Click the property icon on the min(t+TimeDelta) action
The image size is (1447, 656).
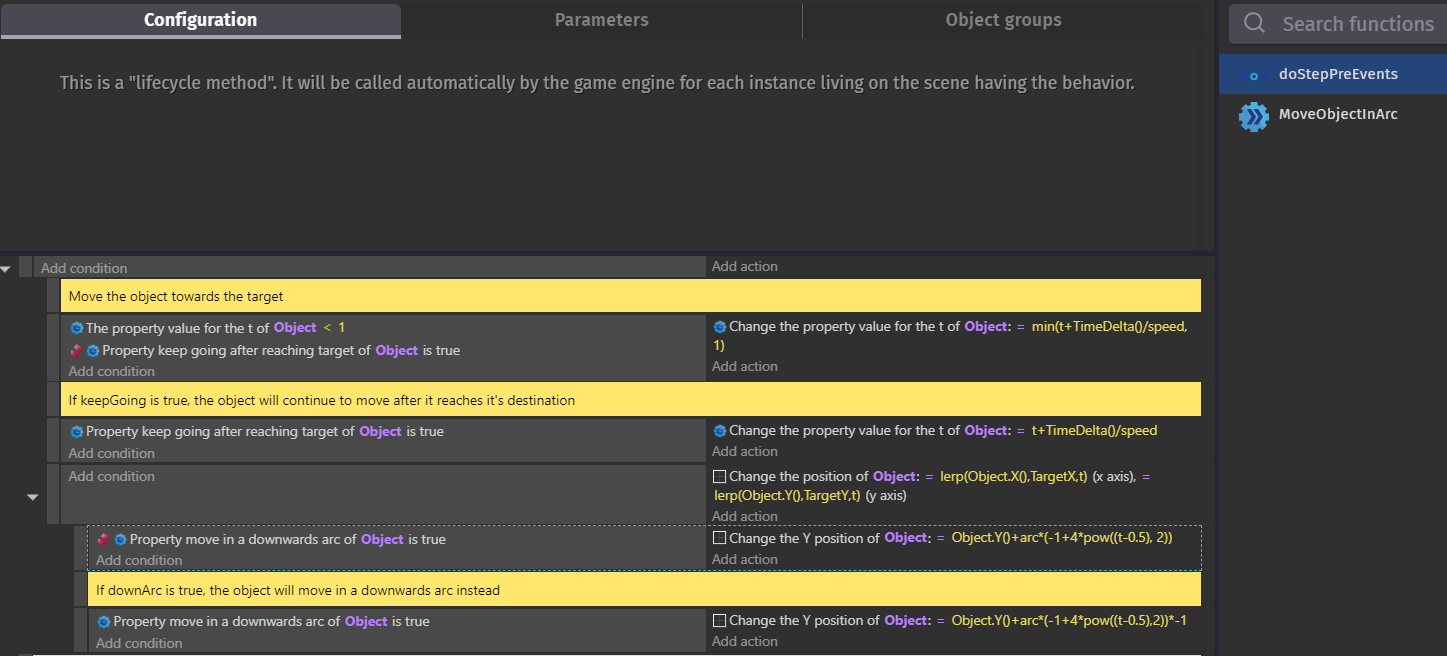(719, 327)
